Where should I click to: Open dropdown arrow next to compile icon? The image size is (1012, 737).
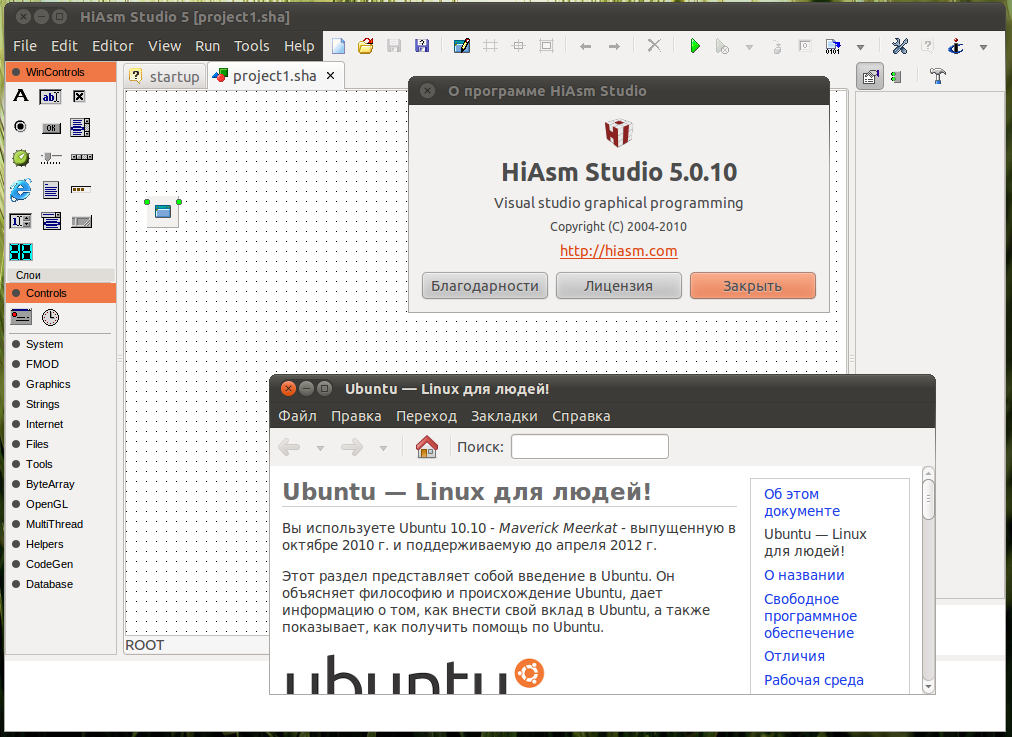tap(860, 47)
